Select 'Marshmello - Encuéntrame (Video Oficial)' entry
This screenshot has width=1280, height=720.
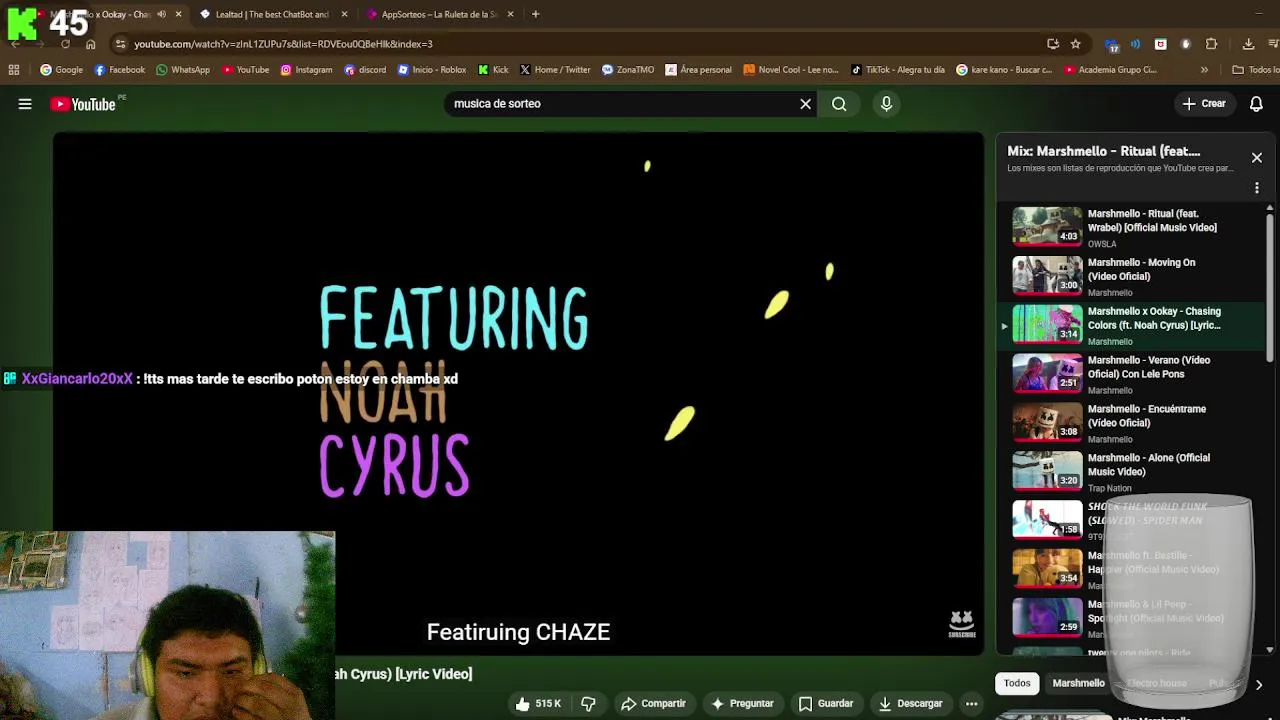(1147, 416)
